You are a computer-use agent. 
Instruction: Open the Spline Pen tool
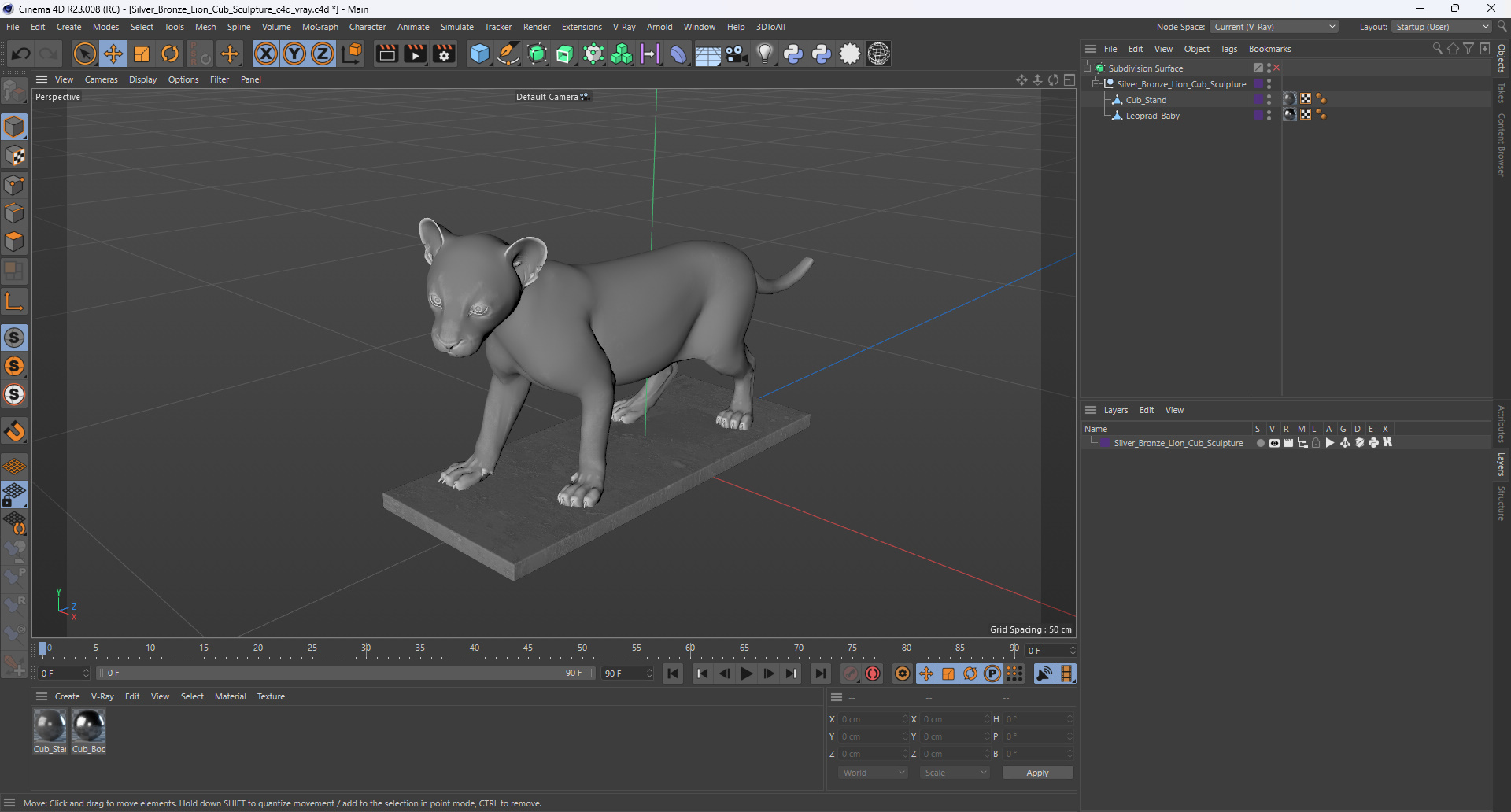click(x=508, y=54)
